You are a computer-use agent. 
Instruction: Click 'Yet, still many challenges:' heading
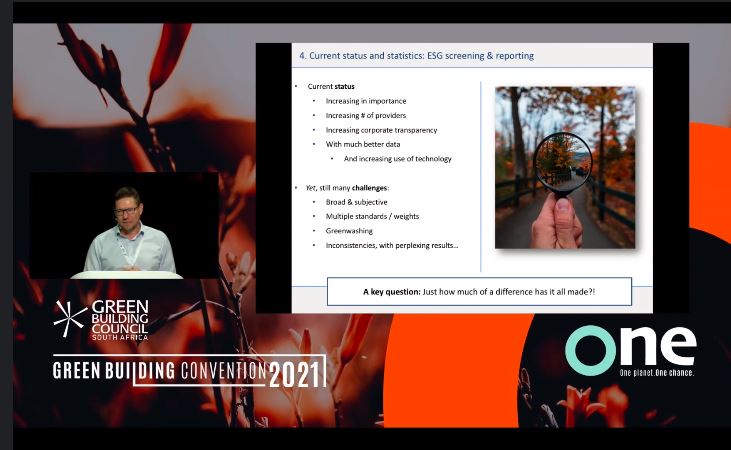(x=347, y=188)
